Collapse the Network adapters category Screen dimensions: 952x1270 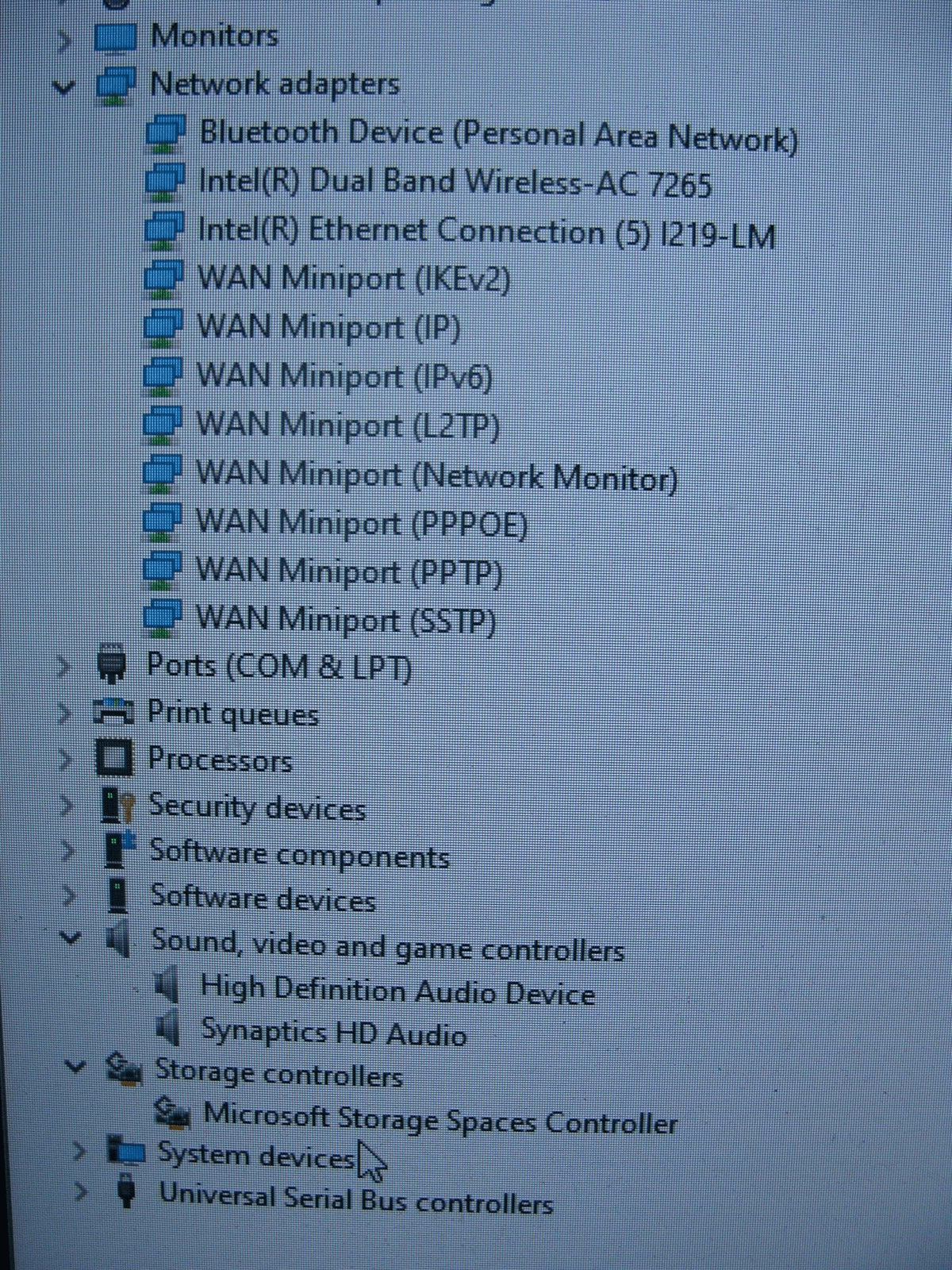tap(64, 87)
